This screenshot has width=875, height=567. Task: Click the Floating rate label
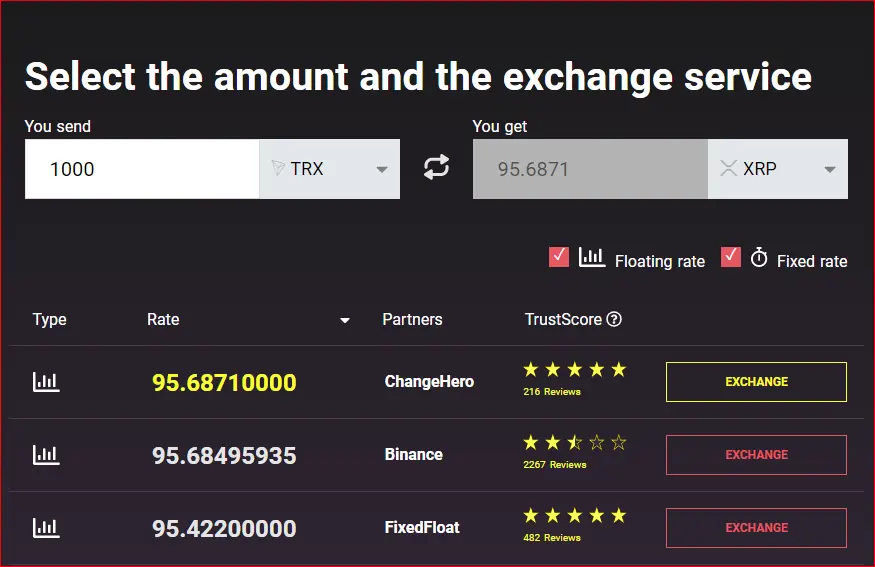click(x=660, y=261)
